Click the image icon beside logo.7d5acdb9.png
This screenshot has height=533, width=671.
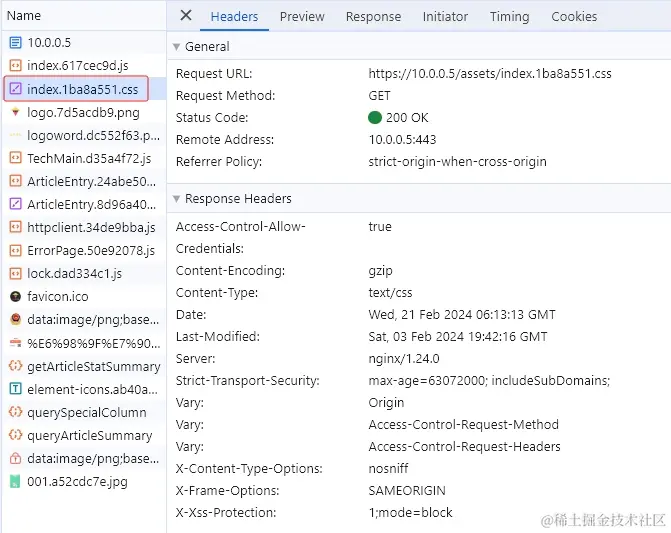[15, 112]
